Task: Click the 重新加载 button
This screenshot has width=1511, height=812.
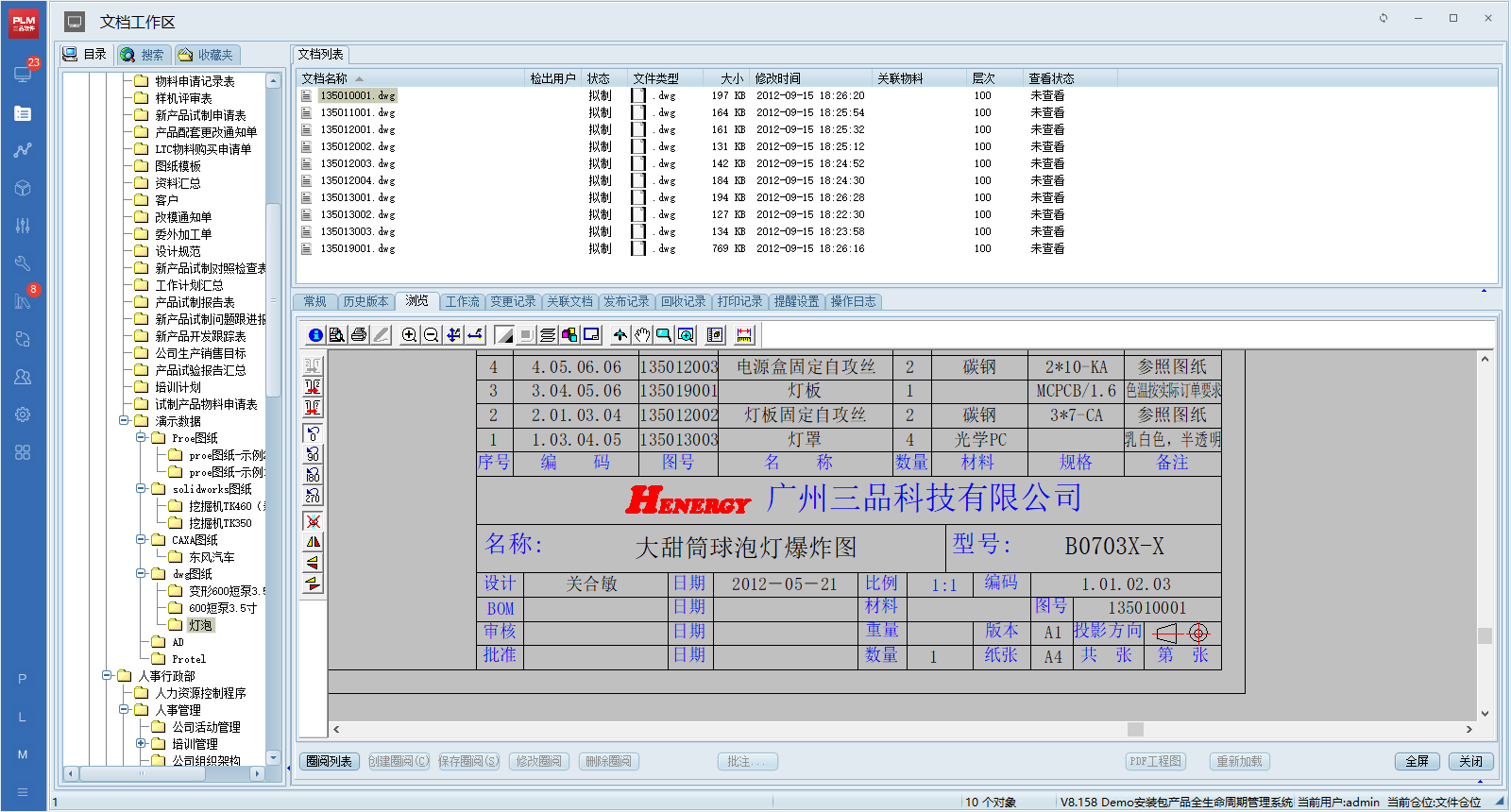Action: pyautogui.click(x=1239, y=761)
